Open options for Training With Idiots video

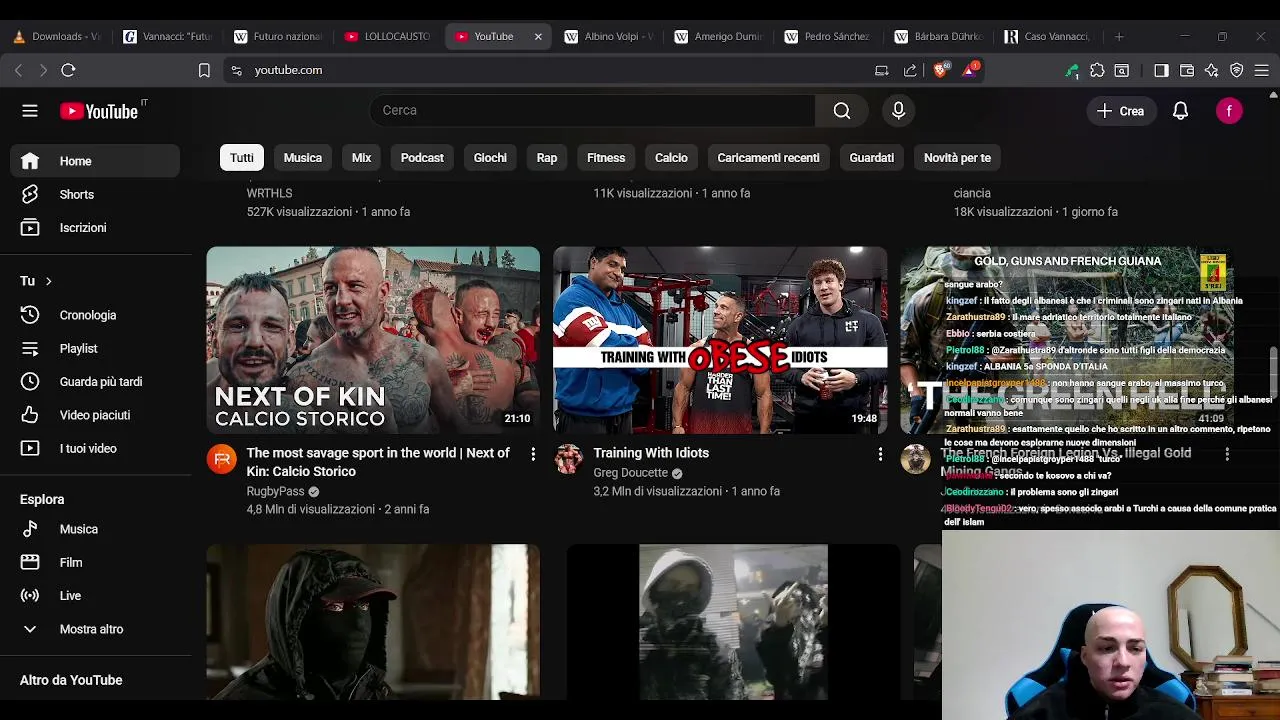[x=880, y=454]
